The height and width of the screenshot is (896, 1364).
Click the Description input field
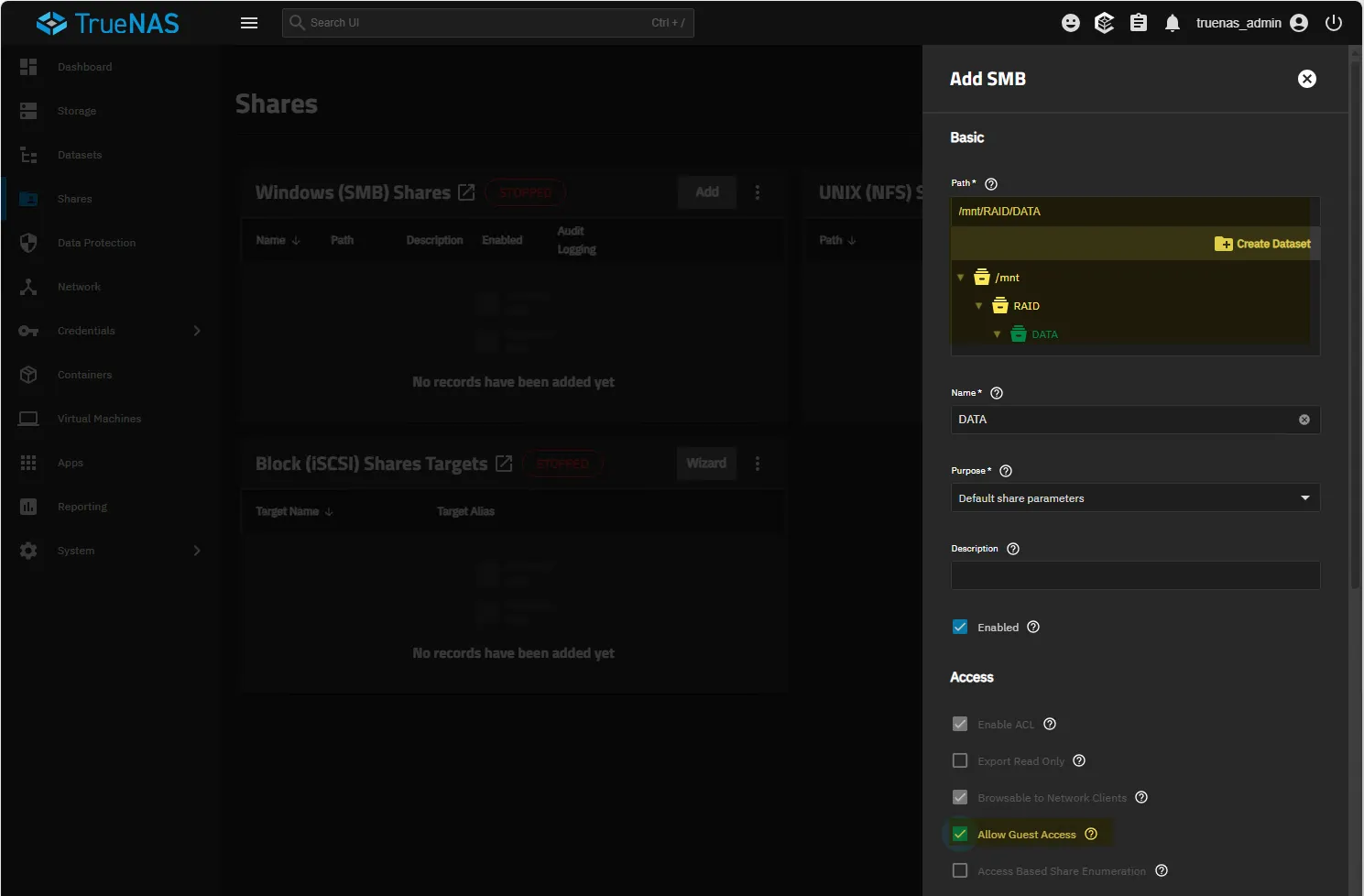1134,575
